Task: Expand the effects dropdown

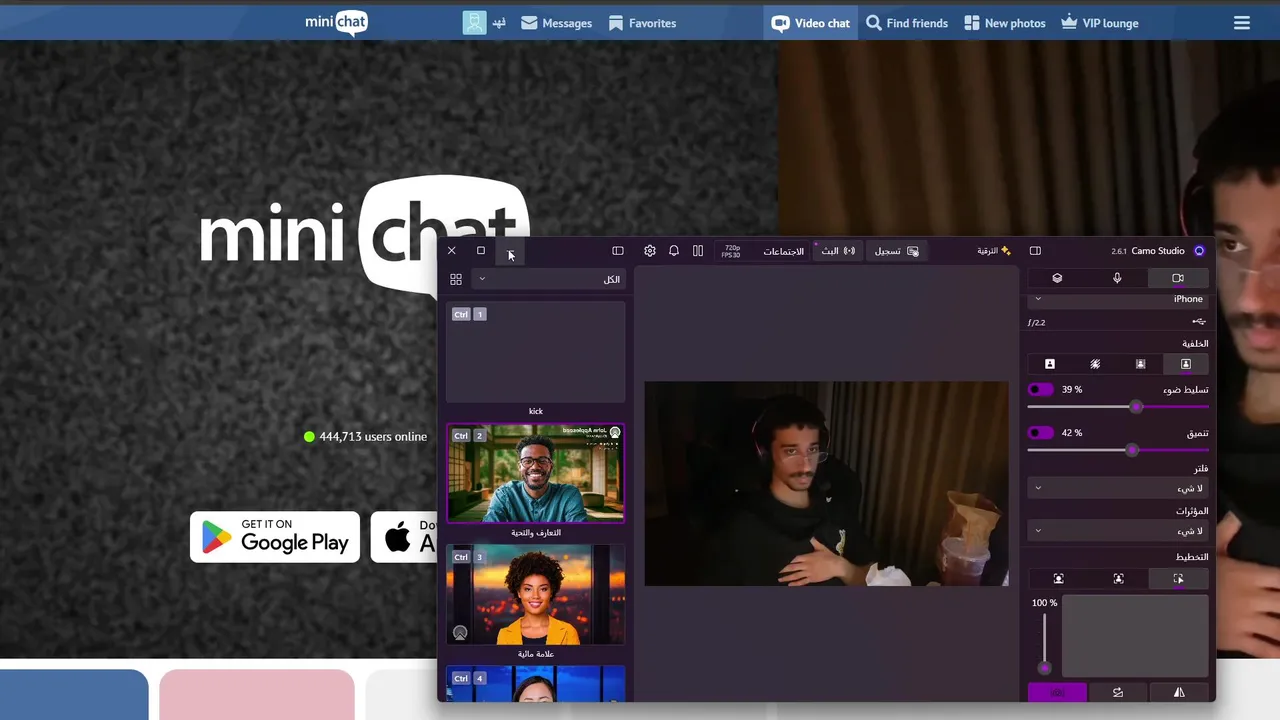Action: [1118, 531]
